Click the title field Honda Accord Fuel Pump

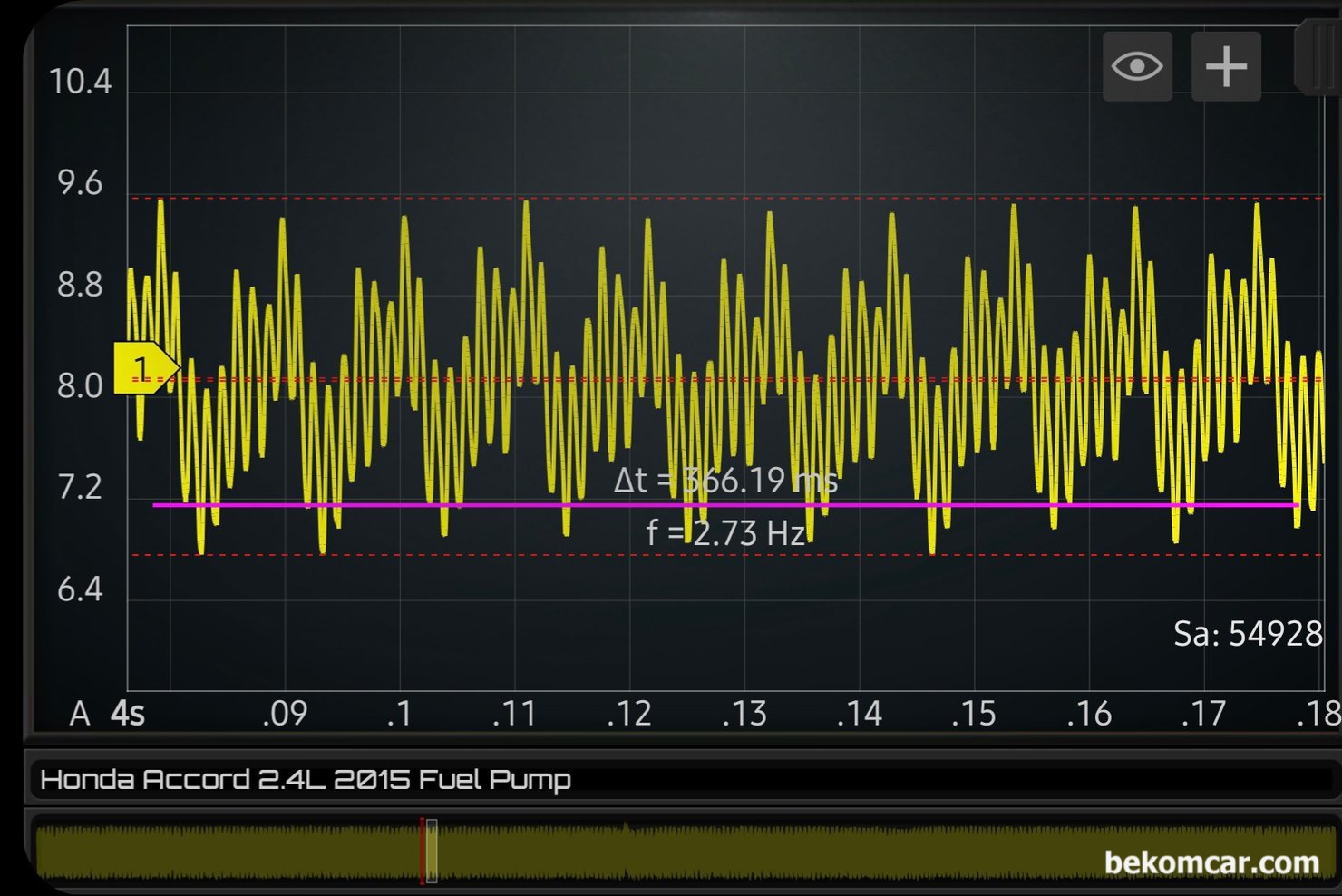[306, 780]
